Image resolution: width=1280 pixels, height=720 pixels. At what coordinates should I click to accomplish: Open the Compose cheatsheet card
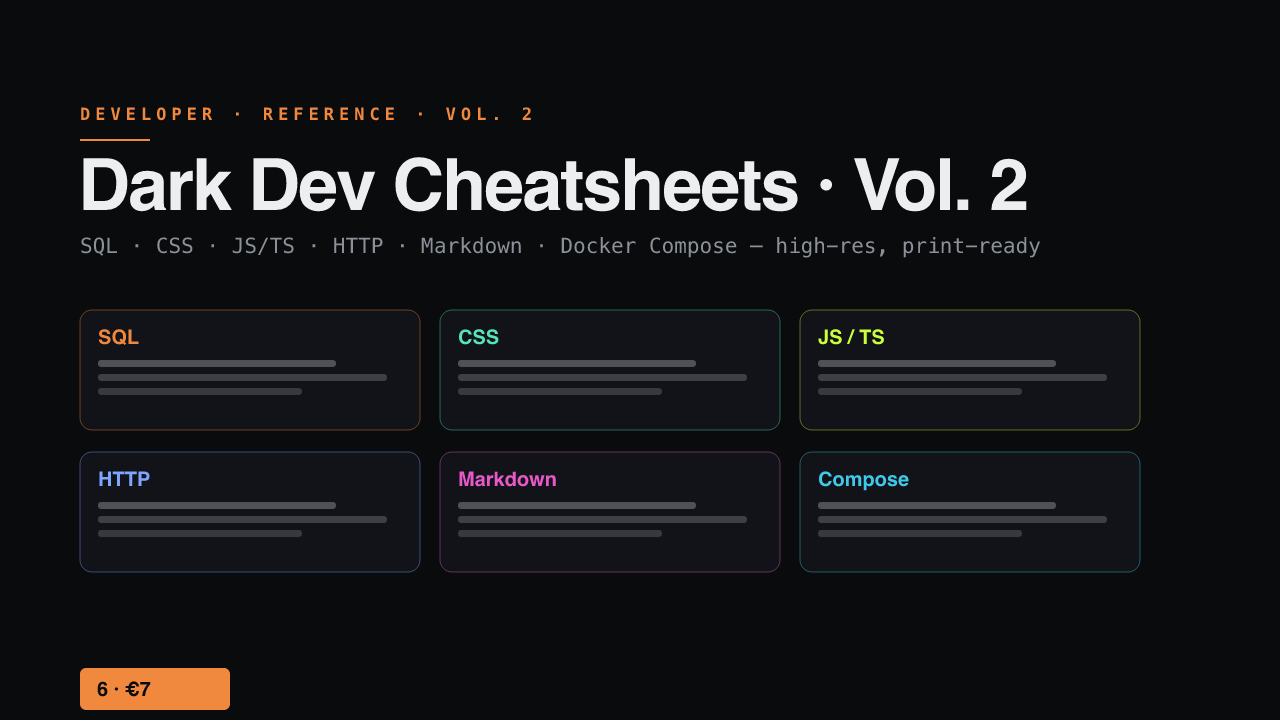[x=970, y=512]
